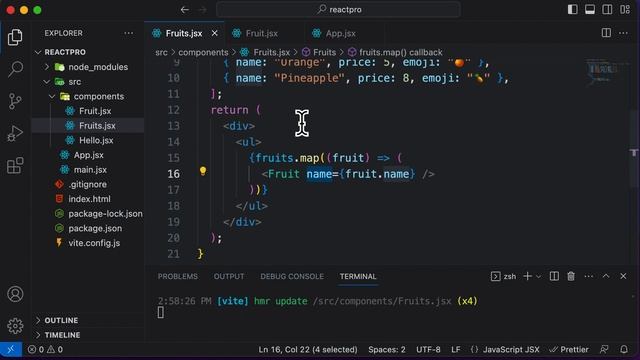This screenshot has height=360, width=640.
Task: Kill terminal with the trash icon
Action: tap(571, 276)
